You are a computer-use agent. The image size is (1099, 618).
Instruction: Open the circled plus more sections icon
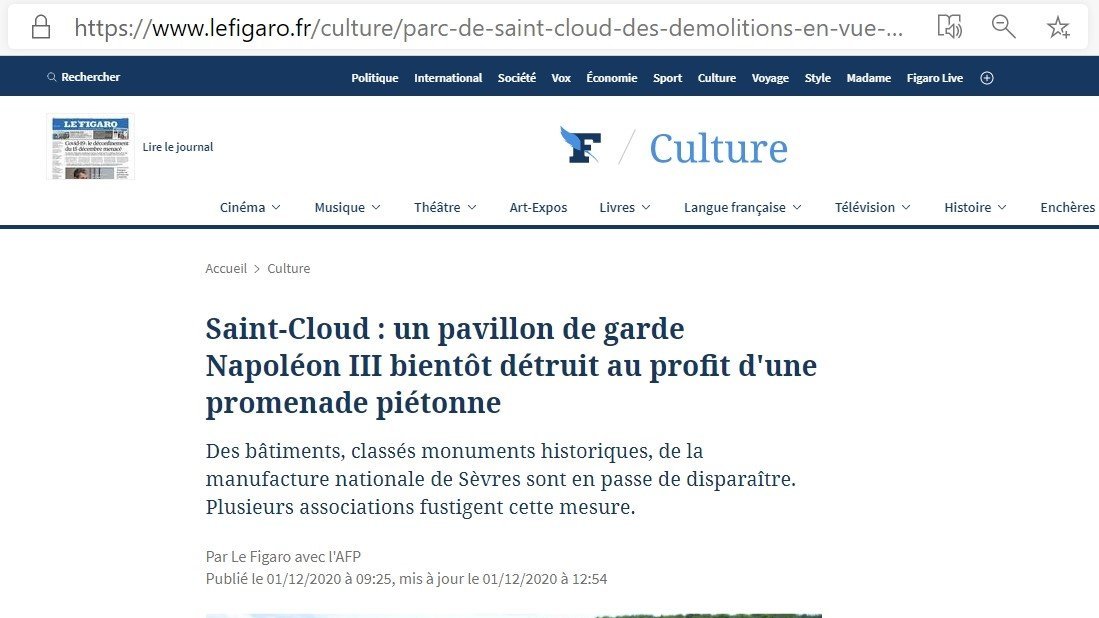pyautogui.click(x=987, y=78)
